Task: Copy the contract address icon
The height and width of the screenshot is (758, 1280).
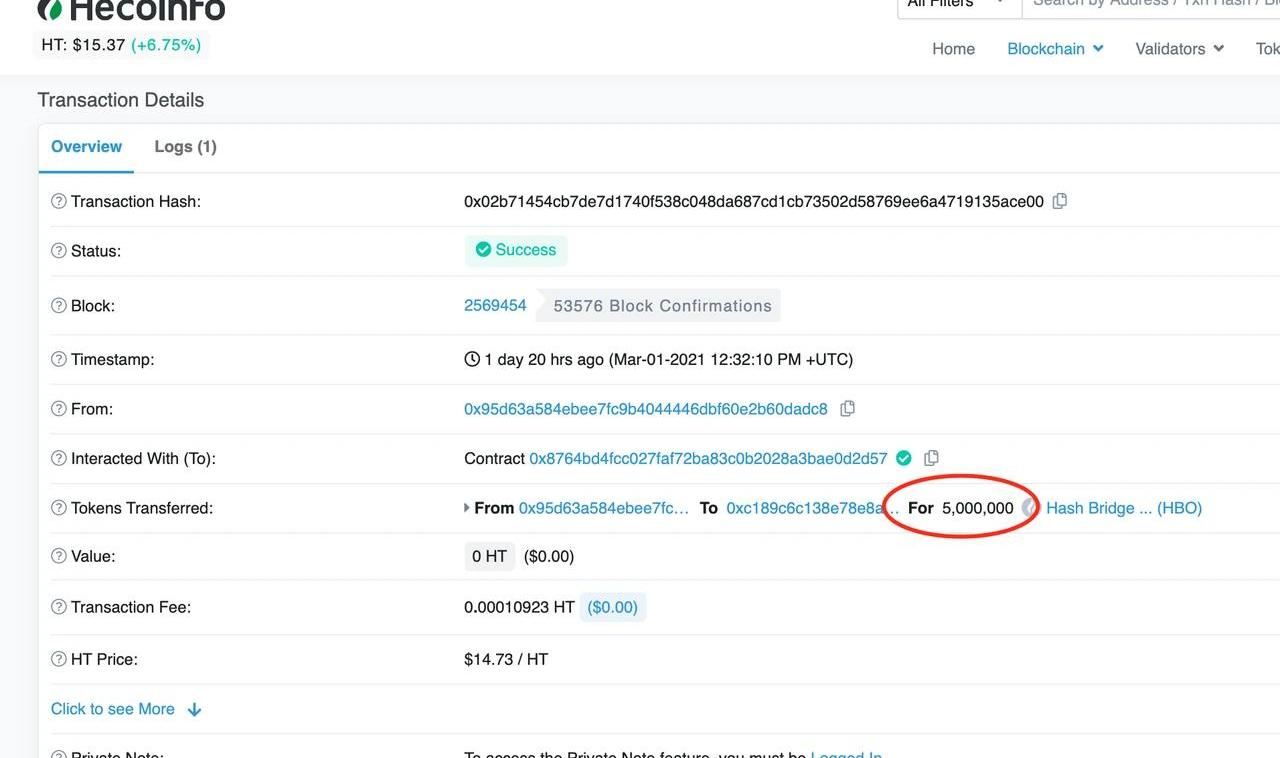Action: 931,458
